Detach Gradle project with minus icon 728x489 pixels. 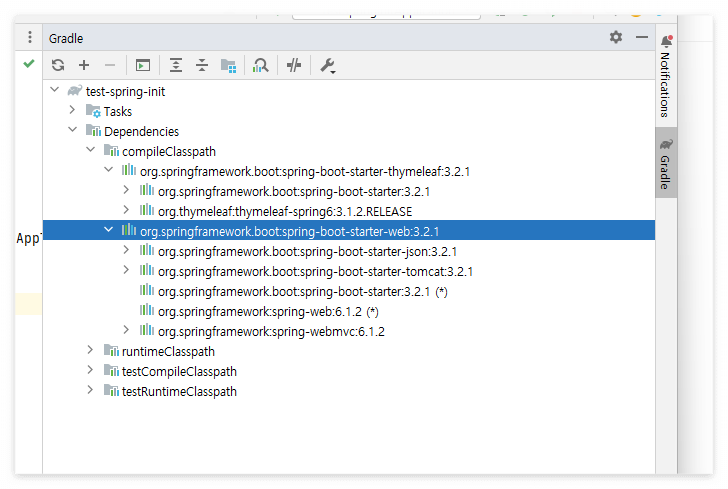(110, 65)
